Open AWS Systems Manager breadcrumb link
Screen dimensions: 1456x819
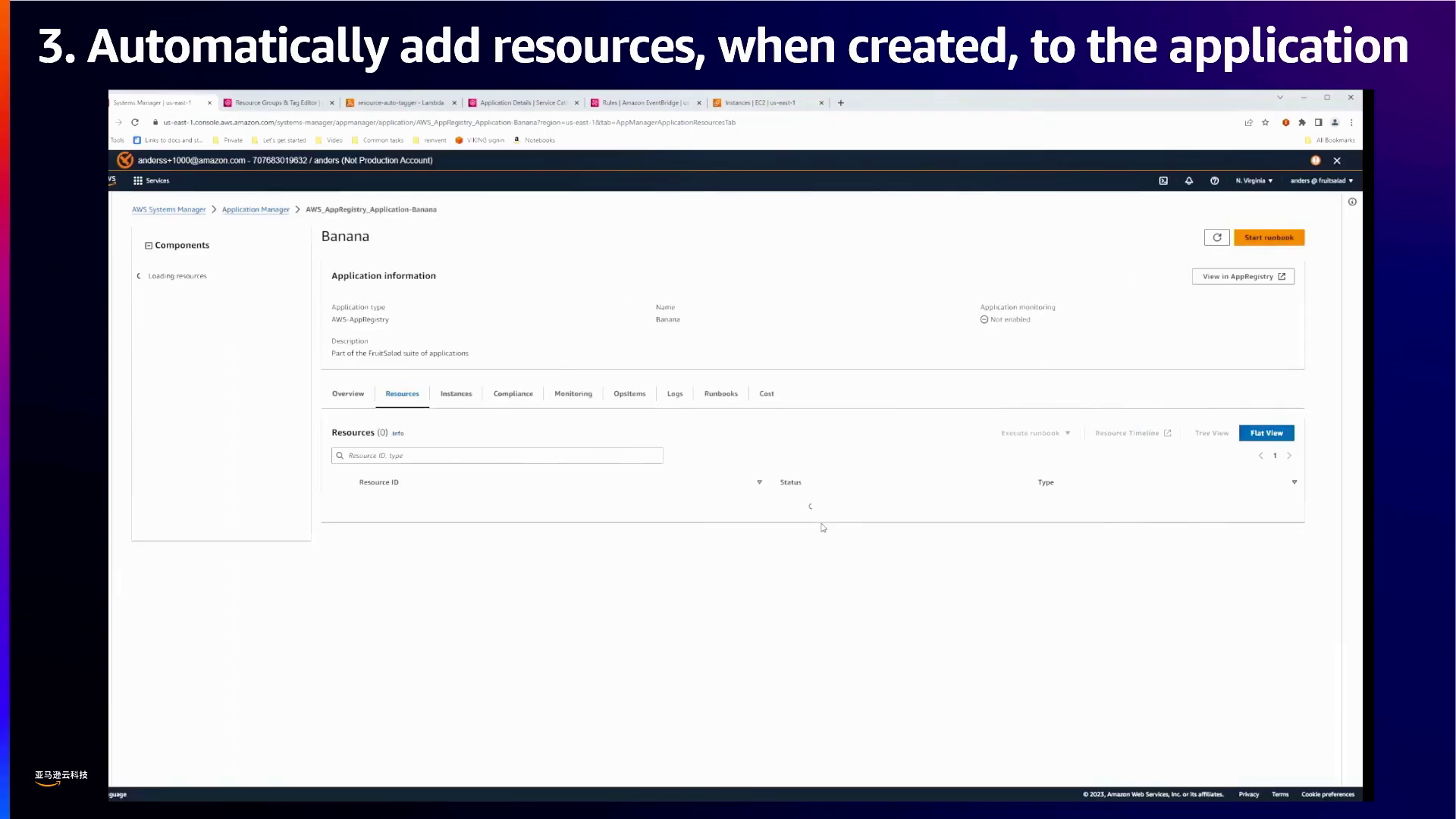pyautogui.click(x=168, y=209)
